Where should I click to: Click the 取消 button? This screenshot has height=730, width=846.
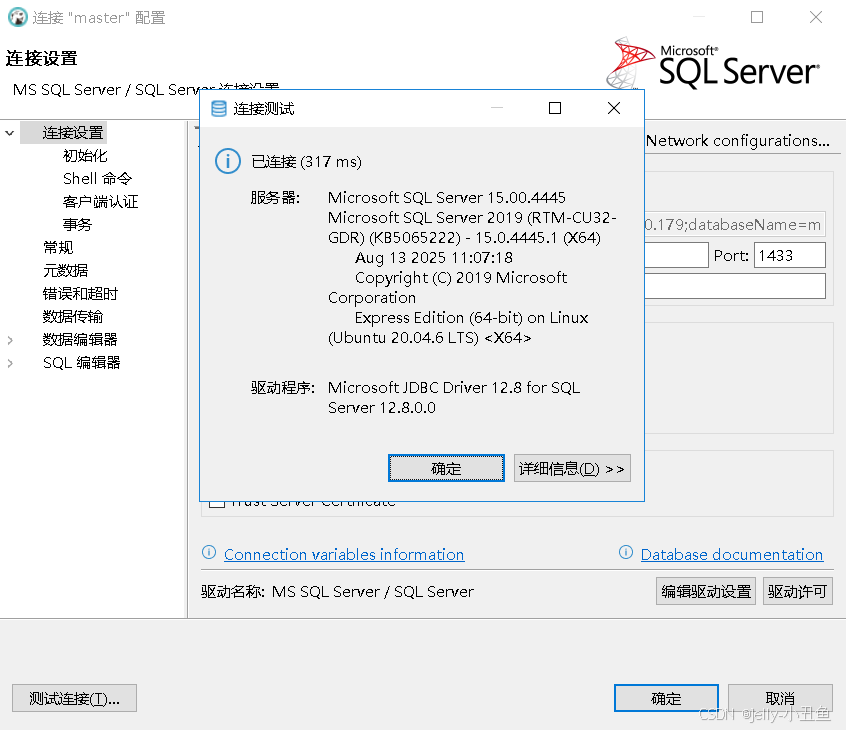coord(780,698)
